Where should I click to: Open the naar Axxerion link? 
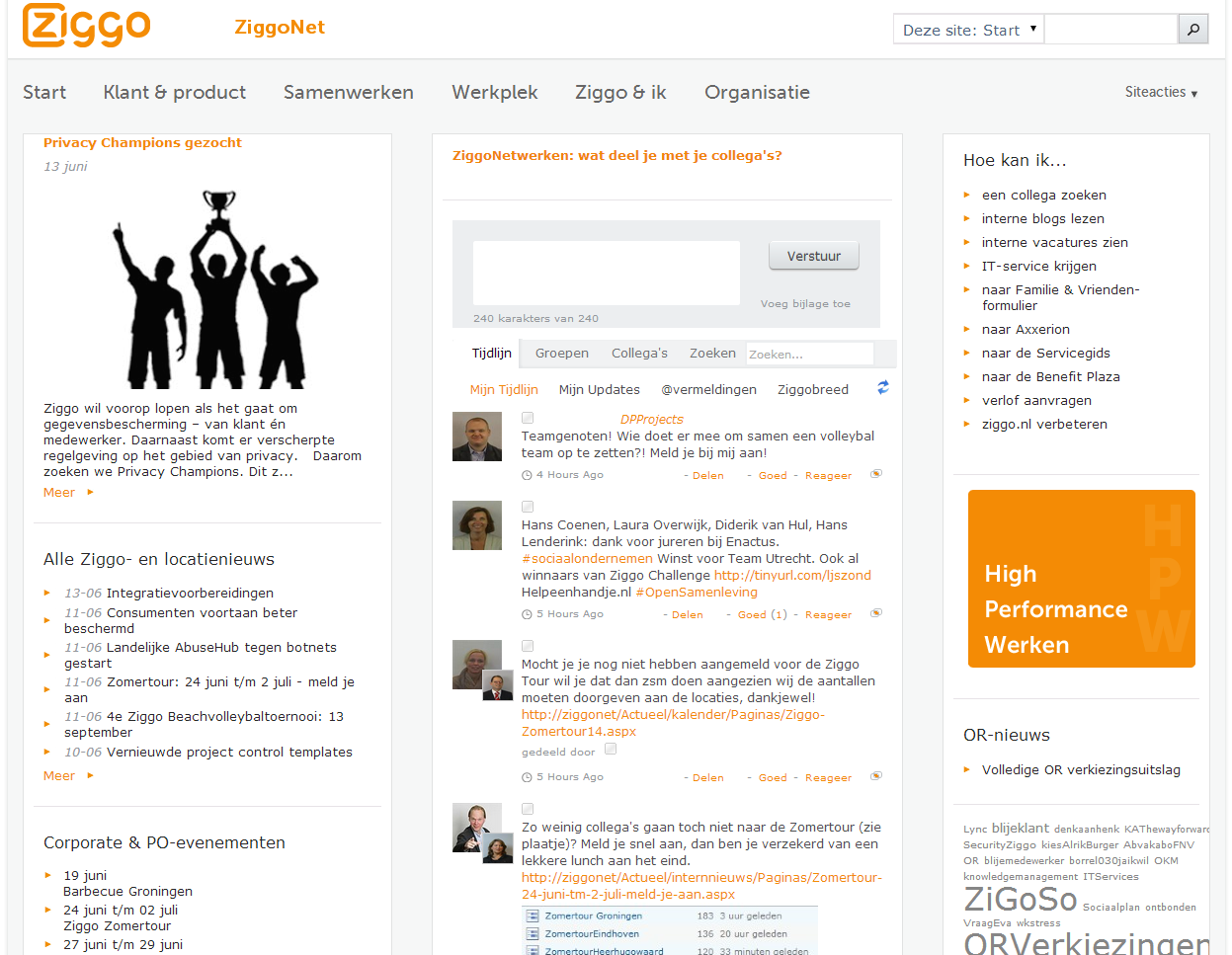tap(1026, 329)
